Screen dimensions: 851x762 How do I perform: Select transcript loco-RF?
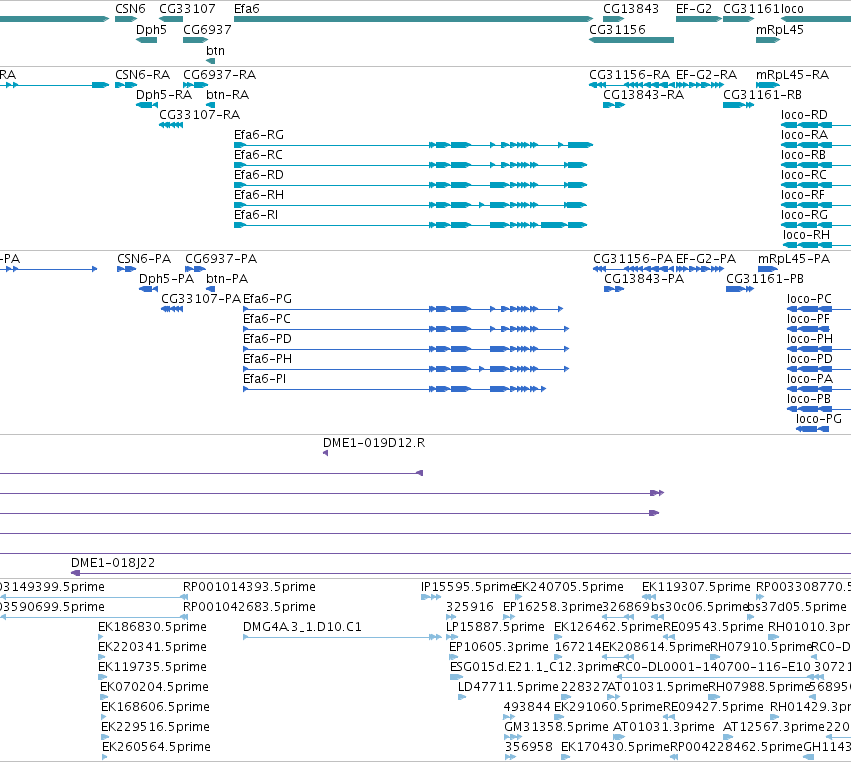pos(816,205)
